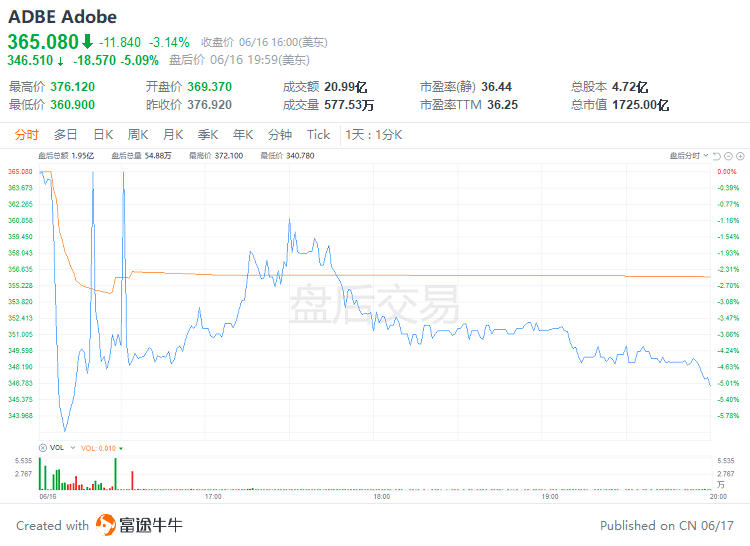Click the after-hours price 346.510
The image size is (750, 546).
30,60
